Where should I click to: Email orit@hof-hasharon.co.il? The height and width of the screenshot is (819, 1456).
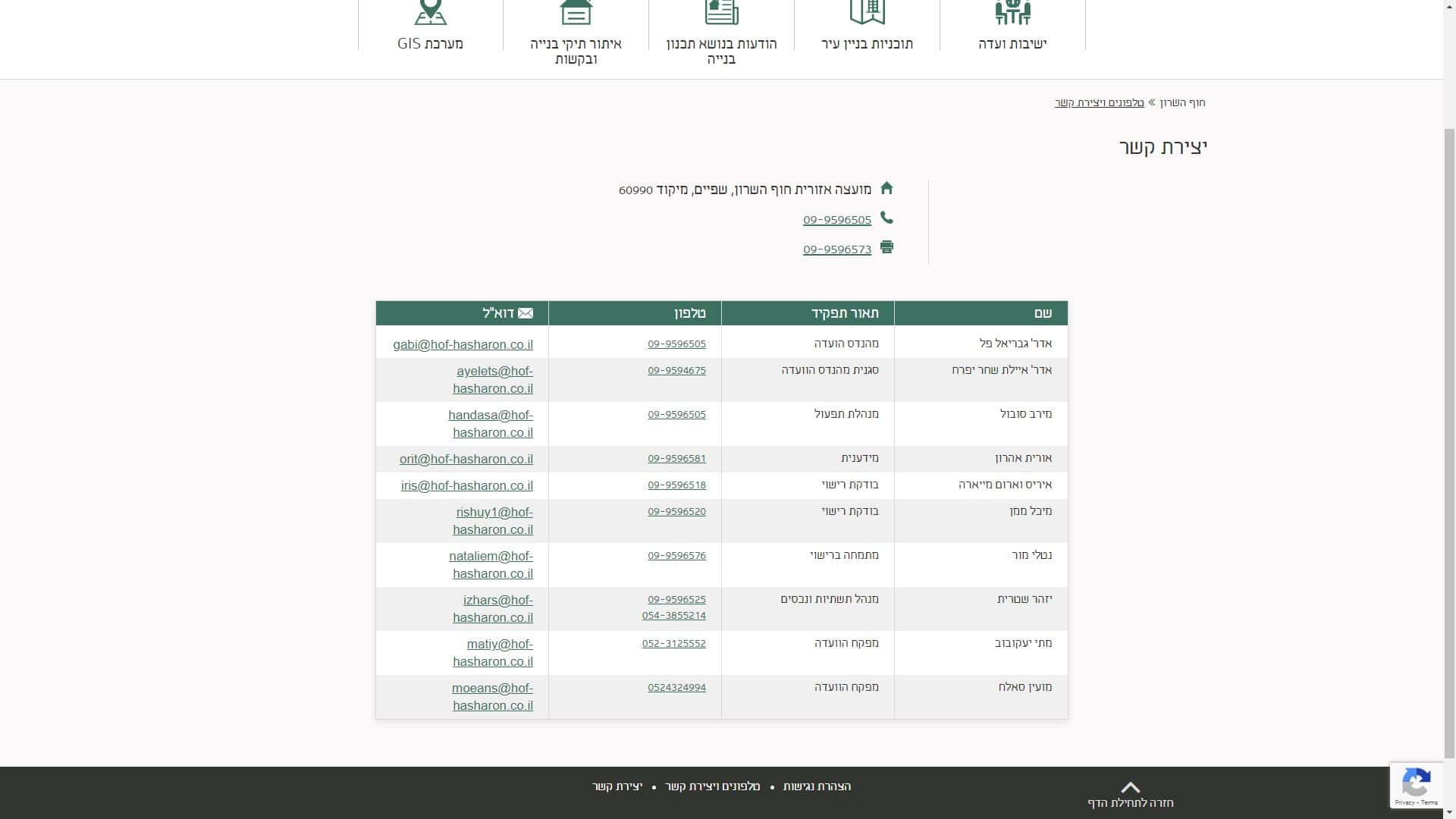pos(466,459)
